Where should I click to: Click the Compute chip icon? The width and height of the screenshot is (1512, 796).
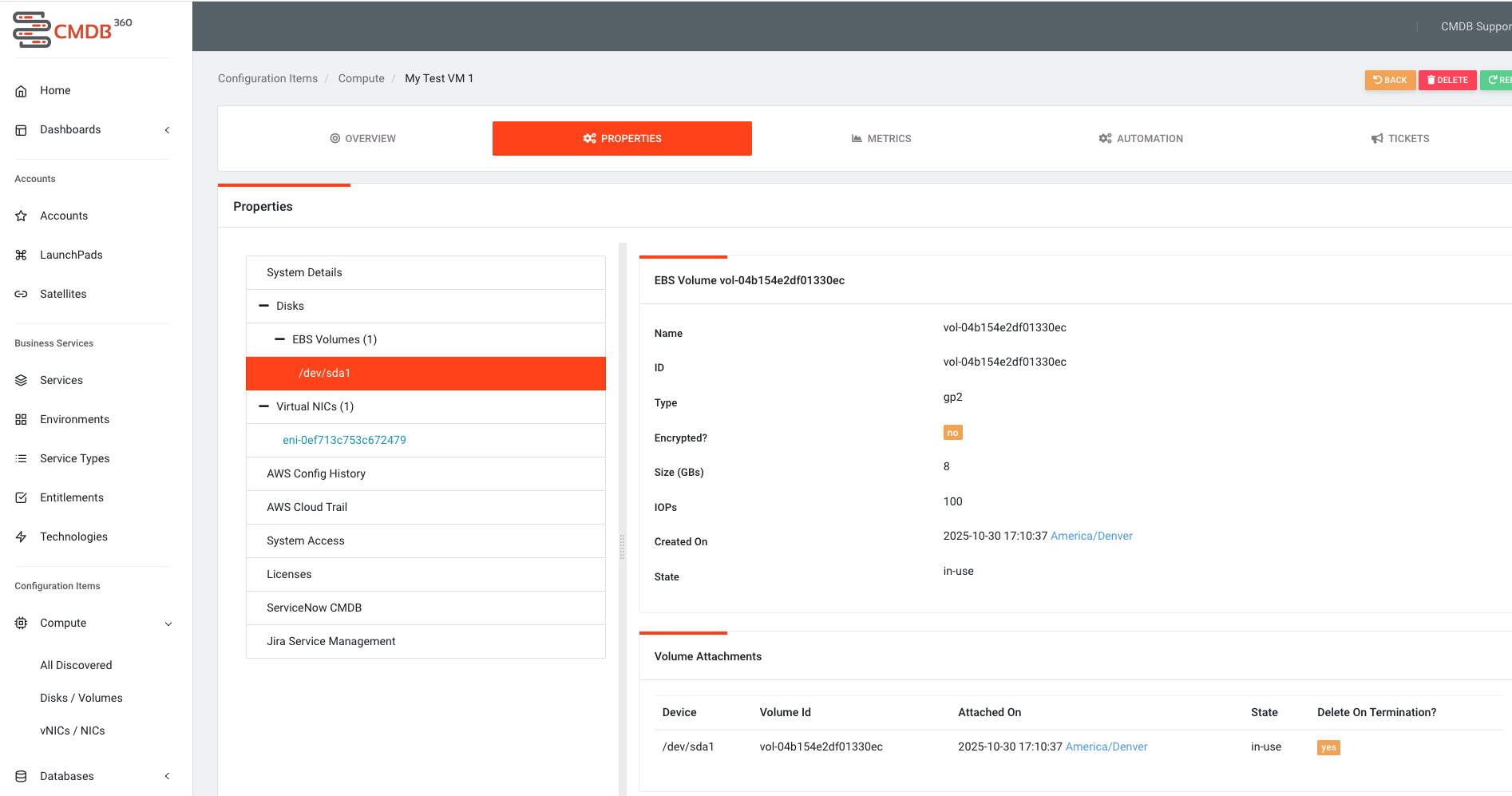pyautogui.click(x=22, y=624)
